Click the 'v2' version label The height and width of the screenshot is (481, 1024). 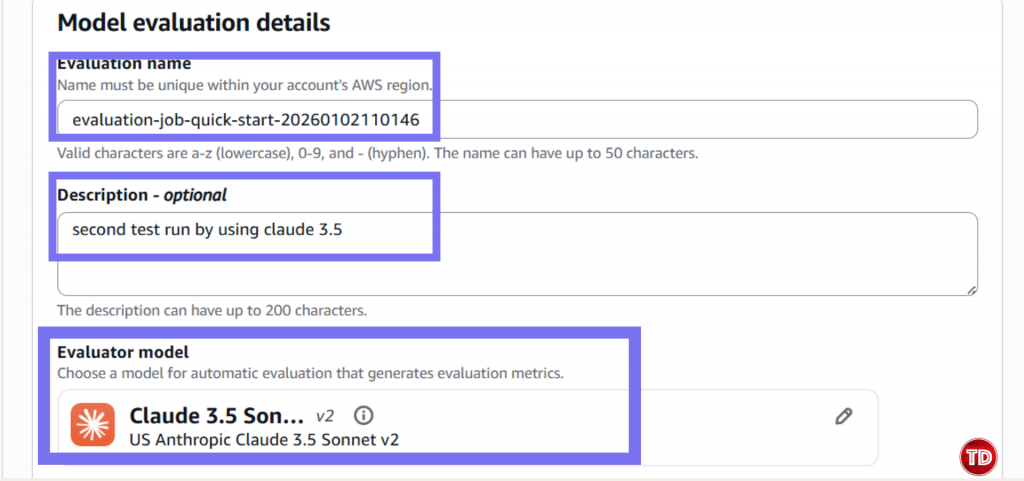click(x=325, y=415)
